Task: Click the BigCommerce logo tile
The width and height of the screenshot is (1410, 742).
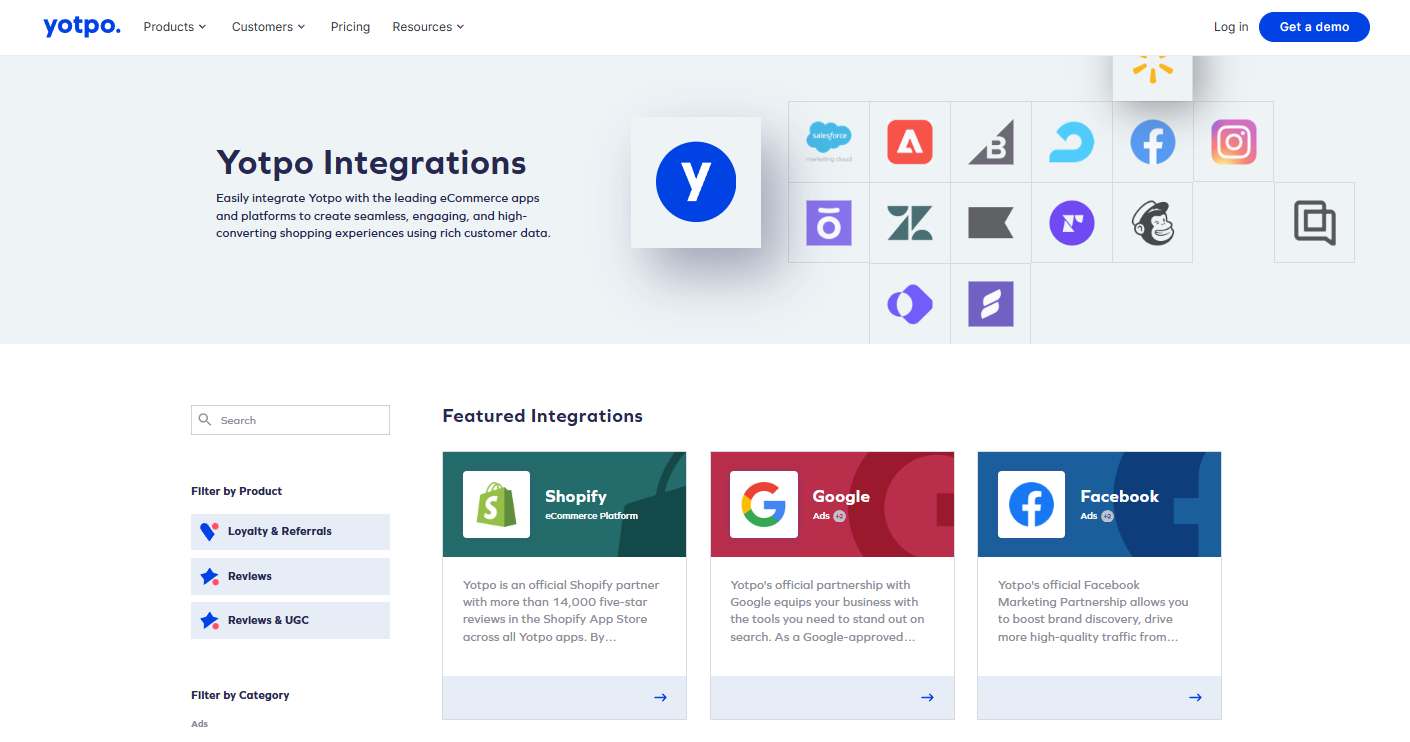Action: [x=990, y=142]
